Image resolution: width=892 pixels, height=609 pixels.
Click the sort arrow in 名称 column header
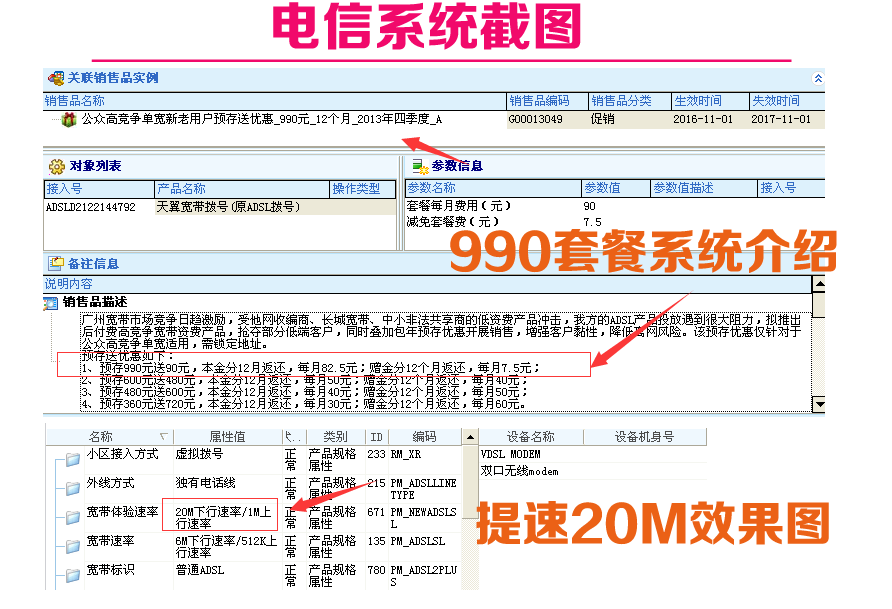tap(164, 436)
